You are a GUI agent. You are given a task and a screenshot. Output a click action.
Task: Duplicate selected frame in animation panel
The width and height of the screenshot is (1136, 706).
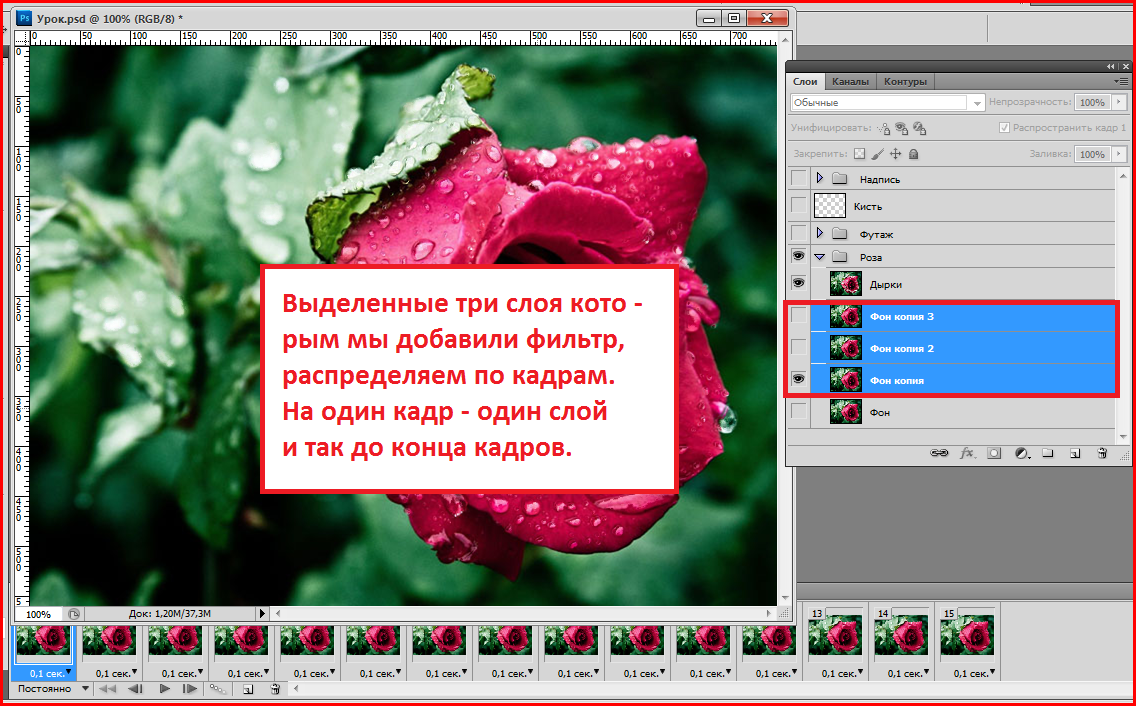[x=248, y=689]
